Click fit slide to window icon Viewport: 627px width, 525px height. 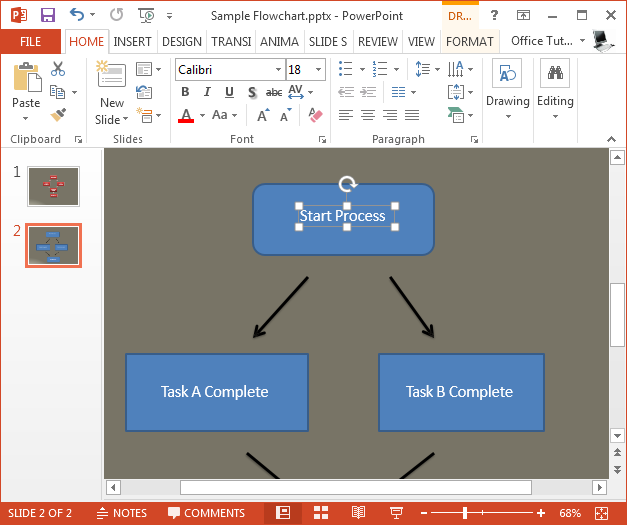[601, 513]
